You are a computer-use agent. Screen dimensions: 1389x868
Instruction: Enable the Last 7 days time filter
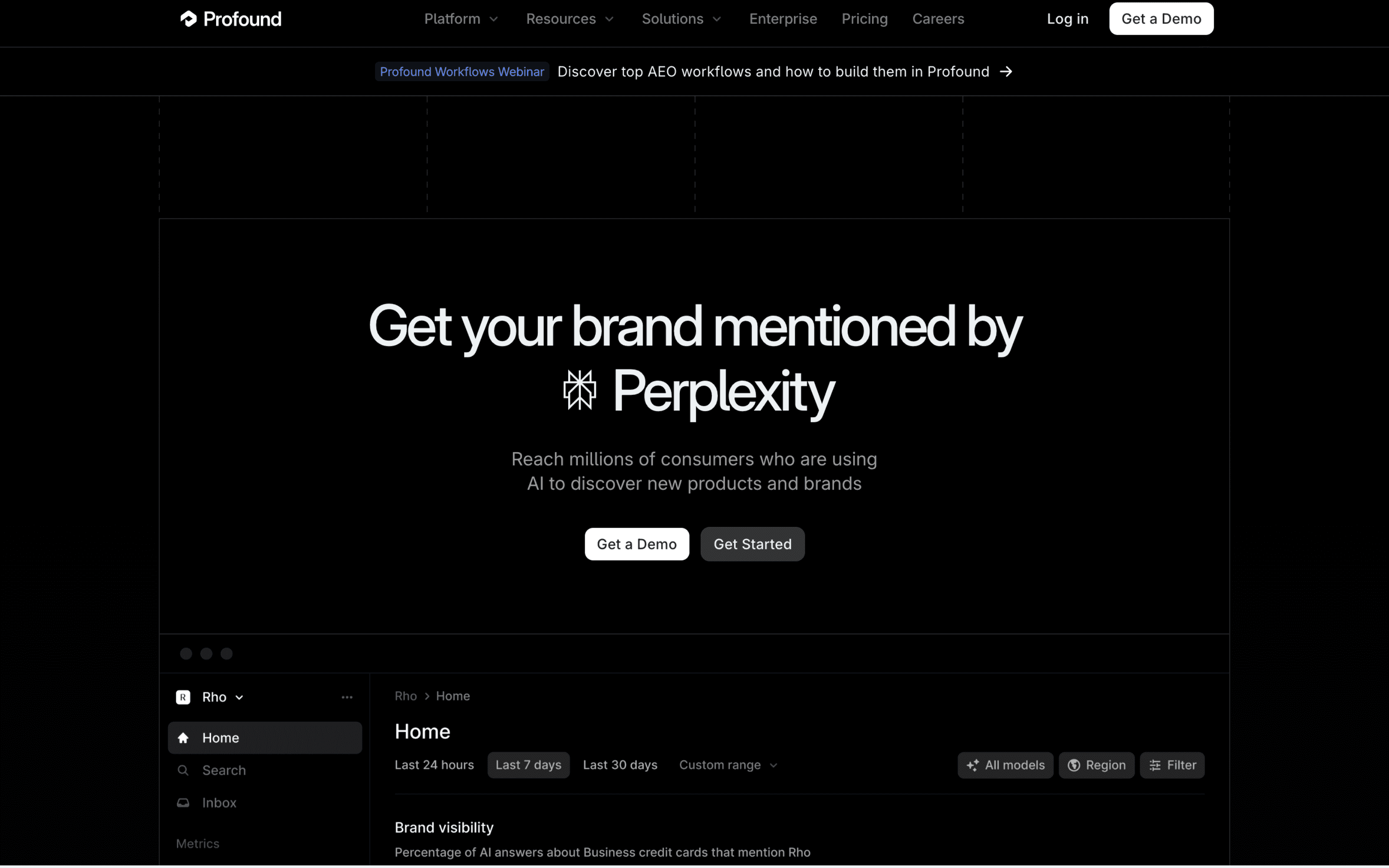(528, 764)
